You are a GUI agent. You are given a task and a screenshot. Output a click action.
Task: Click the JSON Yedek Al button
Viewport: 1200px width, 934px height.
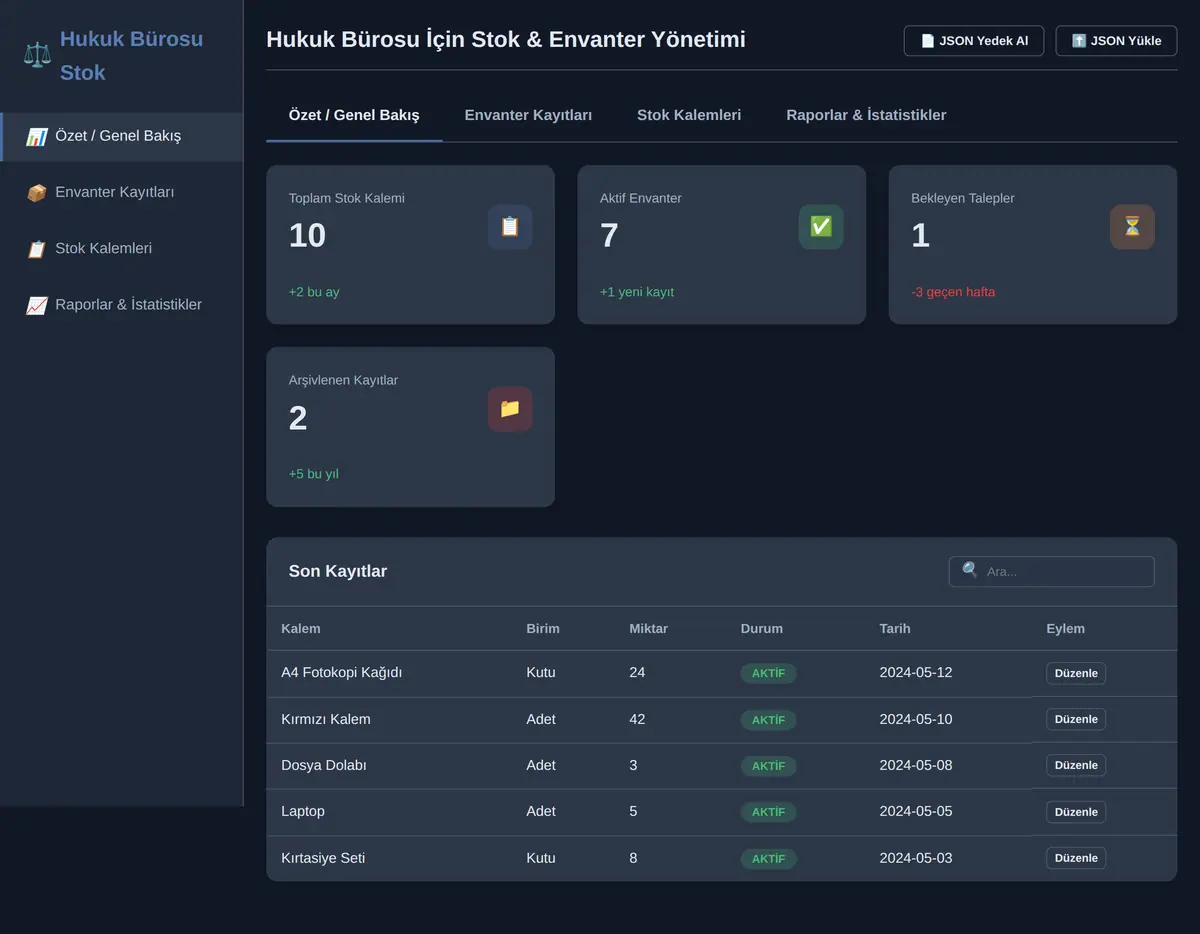(x=974, y=41)
